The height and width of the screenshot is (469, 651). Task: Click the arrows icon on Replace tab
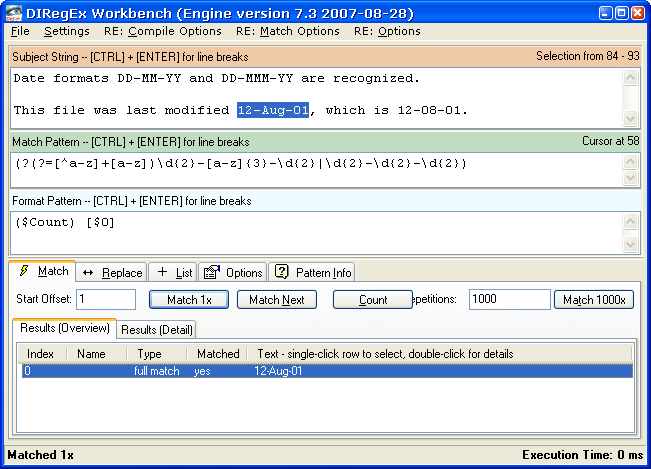pyautogui.click(x=87, y=272)
